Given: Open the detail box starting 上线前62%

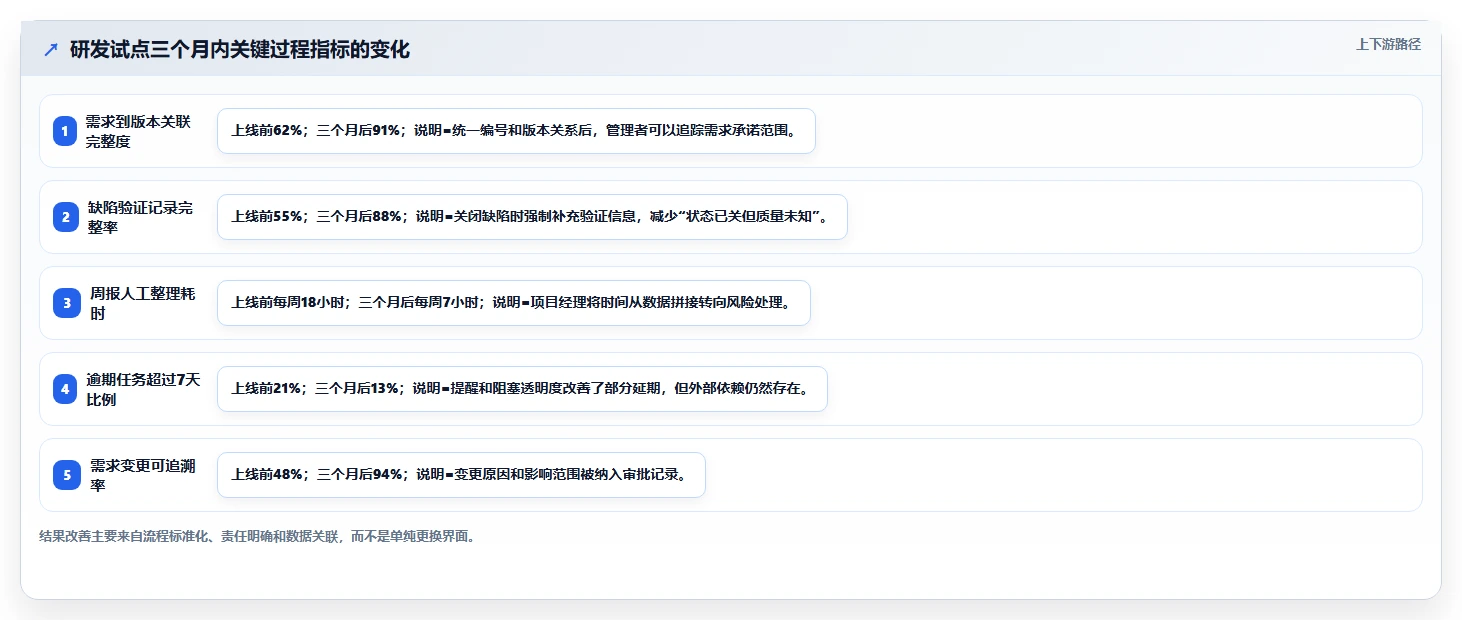Looking at the screenshot, I should [x=516, y=131].
